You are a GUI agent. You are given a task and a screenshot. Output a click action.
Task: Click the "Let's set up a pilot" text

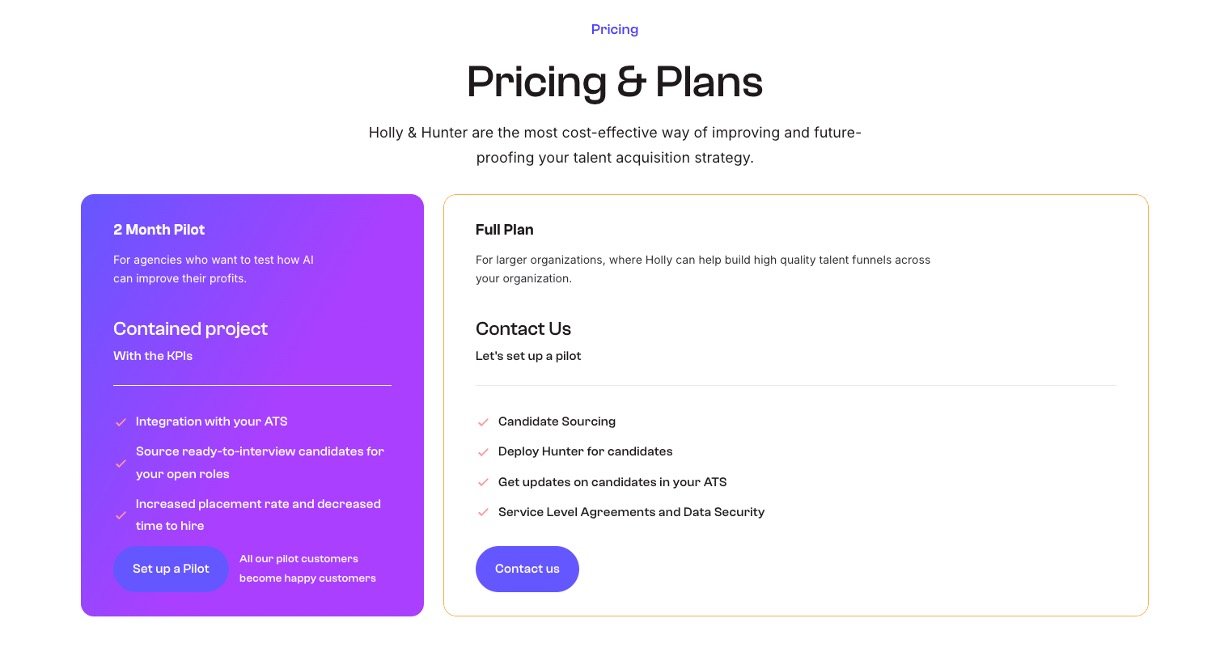528,356
